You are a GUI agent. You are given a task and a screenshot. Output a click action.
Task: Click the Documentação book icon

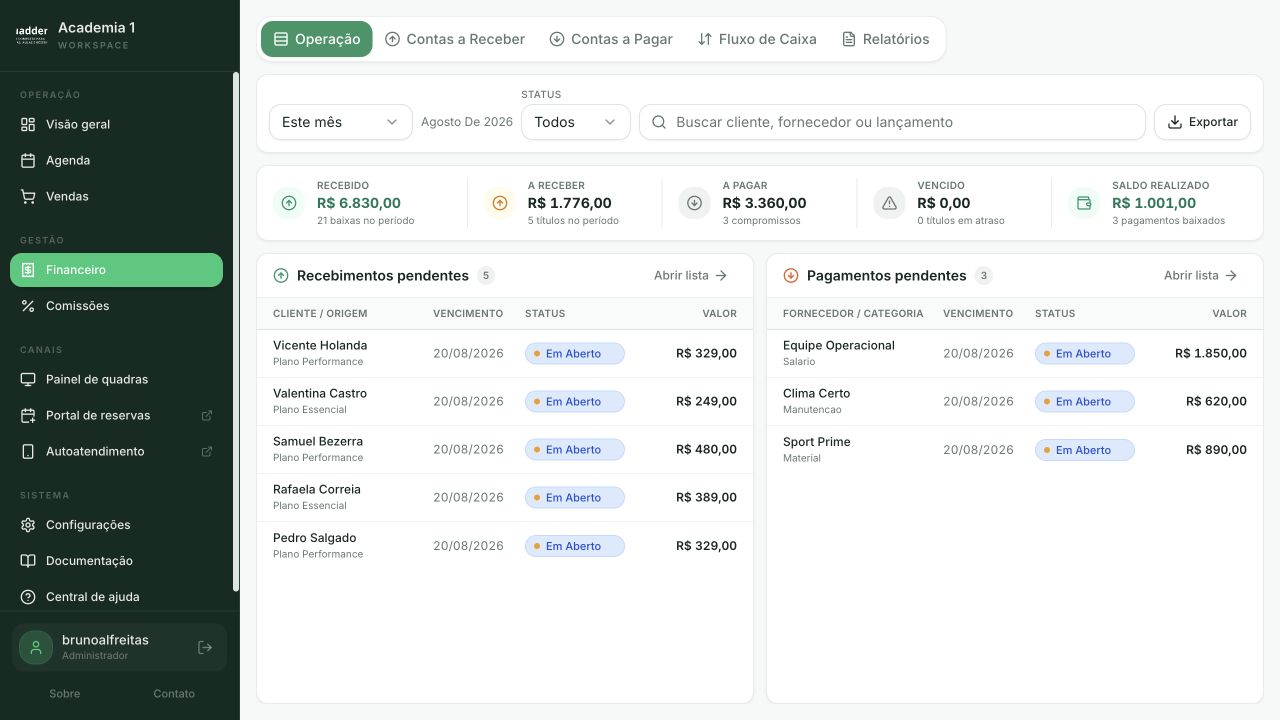(28, 561)
